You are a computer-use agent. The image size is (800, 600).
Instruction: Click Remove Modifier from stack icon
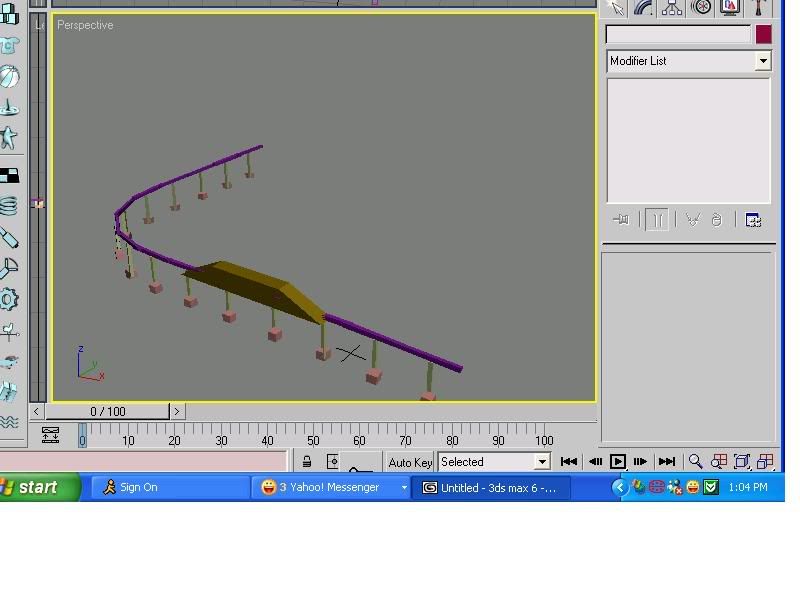coord(717,220)
